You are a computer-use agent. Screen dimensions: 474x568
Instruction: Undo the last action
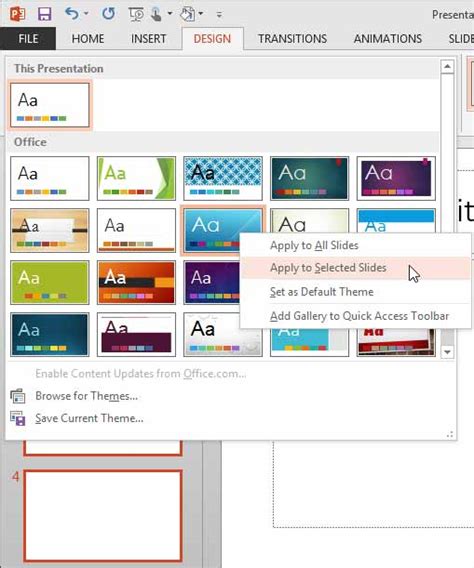pyautogui.click(x=72, y=14)
